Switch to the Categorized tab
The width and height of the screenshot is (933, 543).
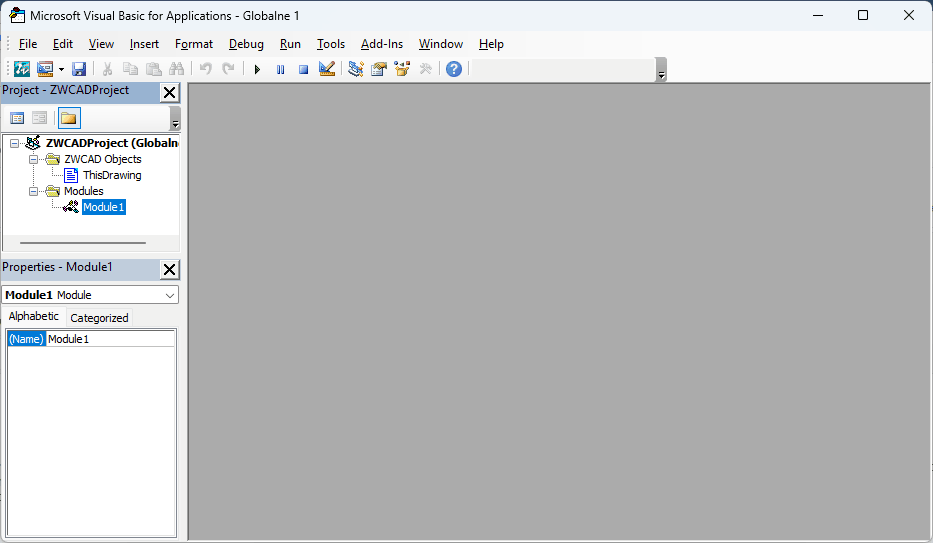[99, 318]
